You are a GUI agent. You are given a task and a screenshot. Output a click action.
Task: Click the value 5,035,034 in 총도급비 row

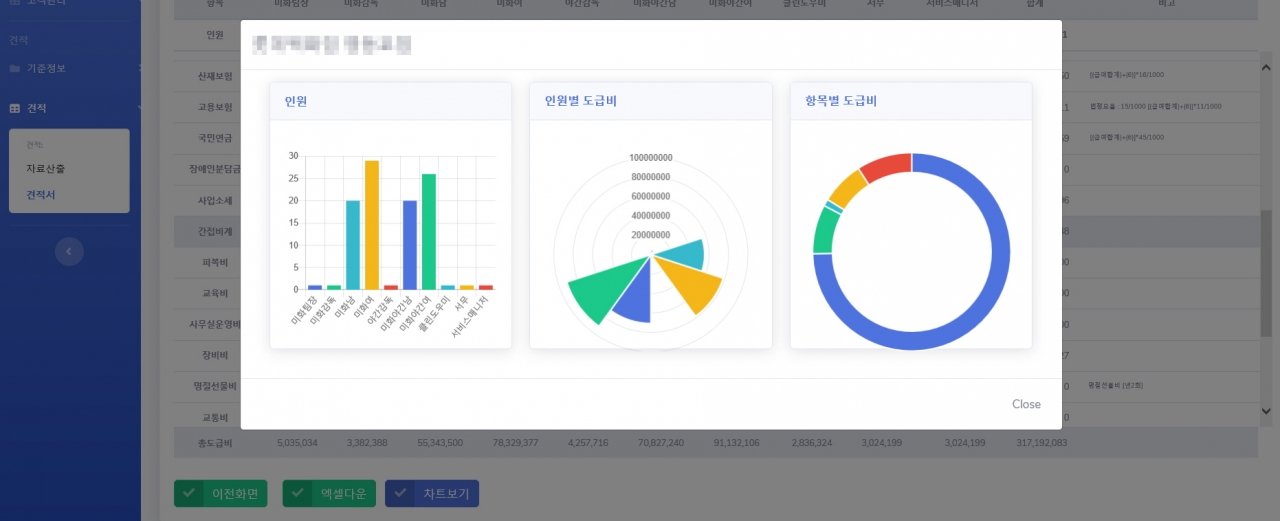[296, 442]
